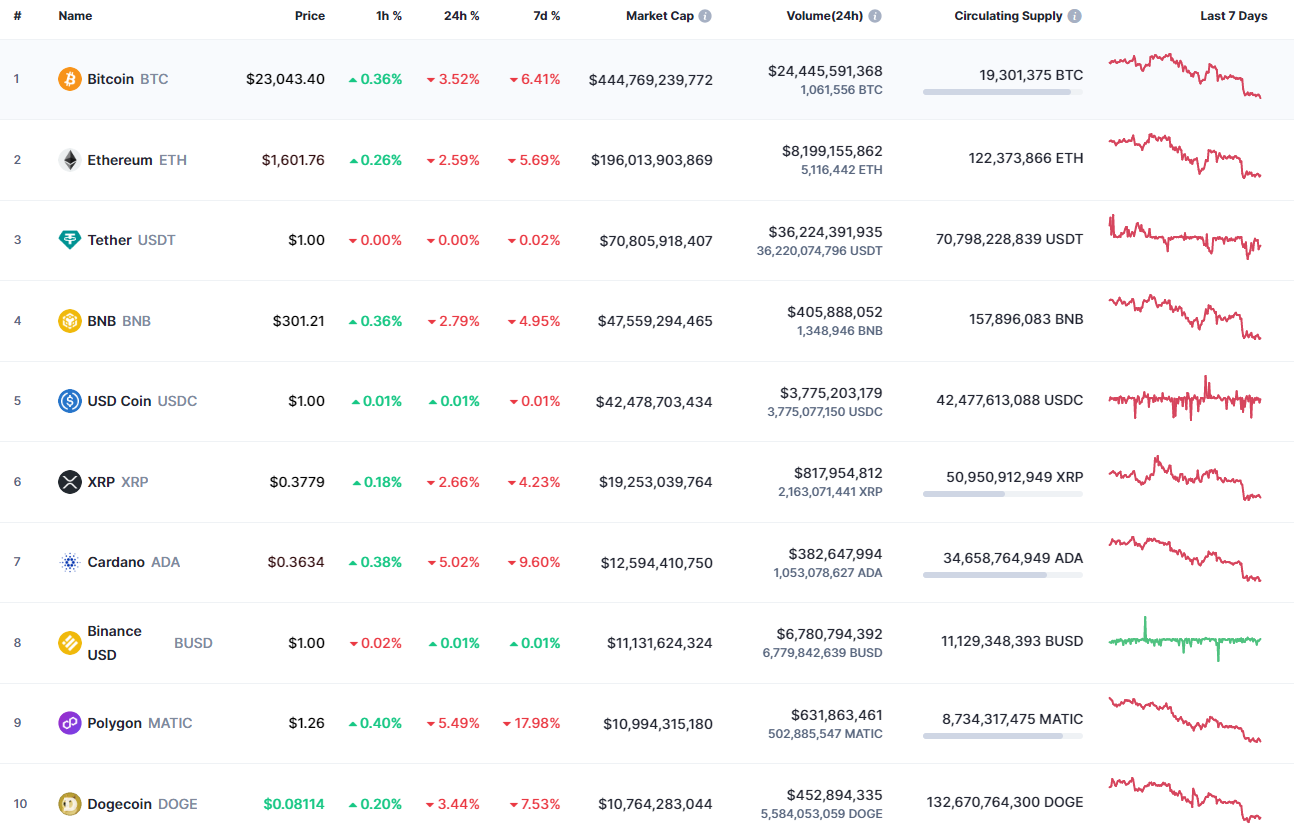Click the Tether USDT logo
Image resolution: width=1294 pixels, height=832 pixels.
[x=68, y=239]
